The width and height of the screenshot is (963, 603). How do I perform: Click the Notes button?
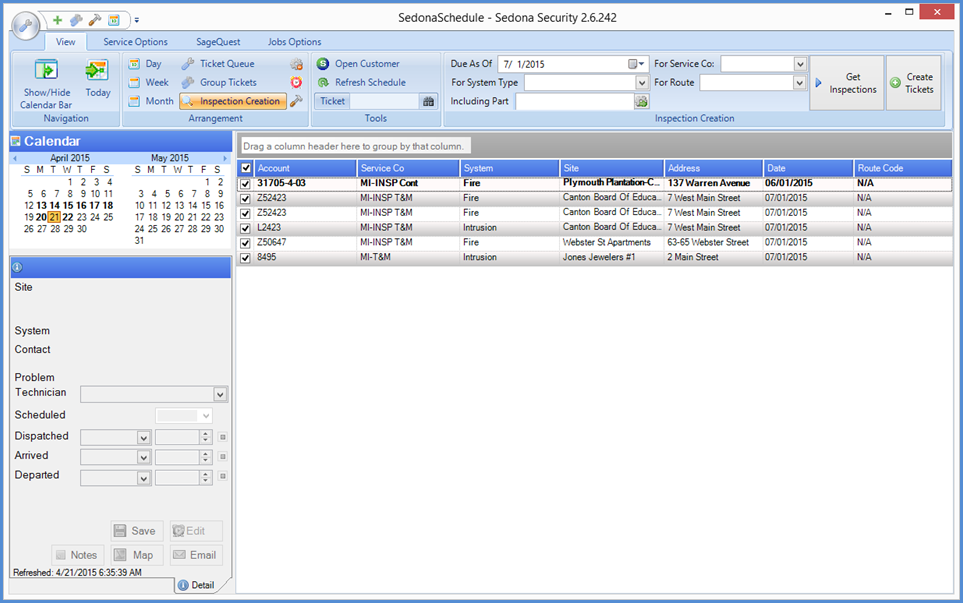pyautogui.click(x=77, y=555)
